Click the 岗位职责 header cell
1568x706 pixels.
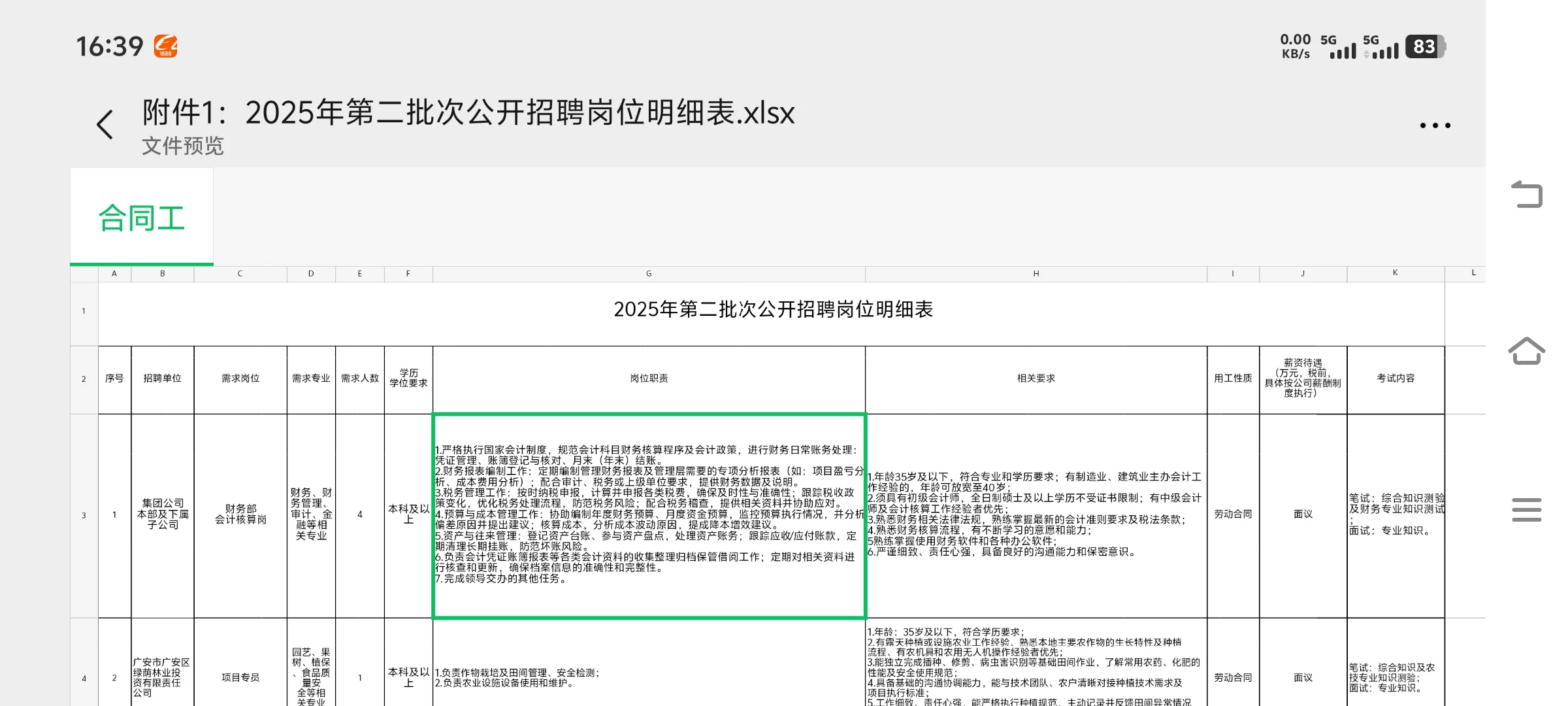click(649, 378)
